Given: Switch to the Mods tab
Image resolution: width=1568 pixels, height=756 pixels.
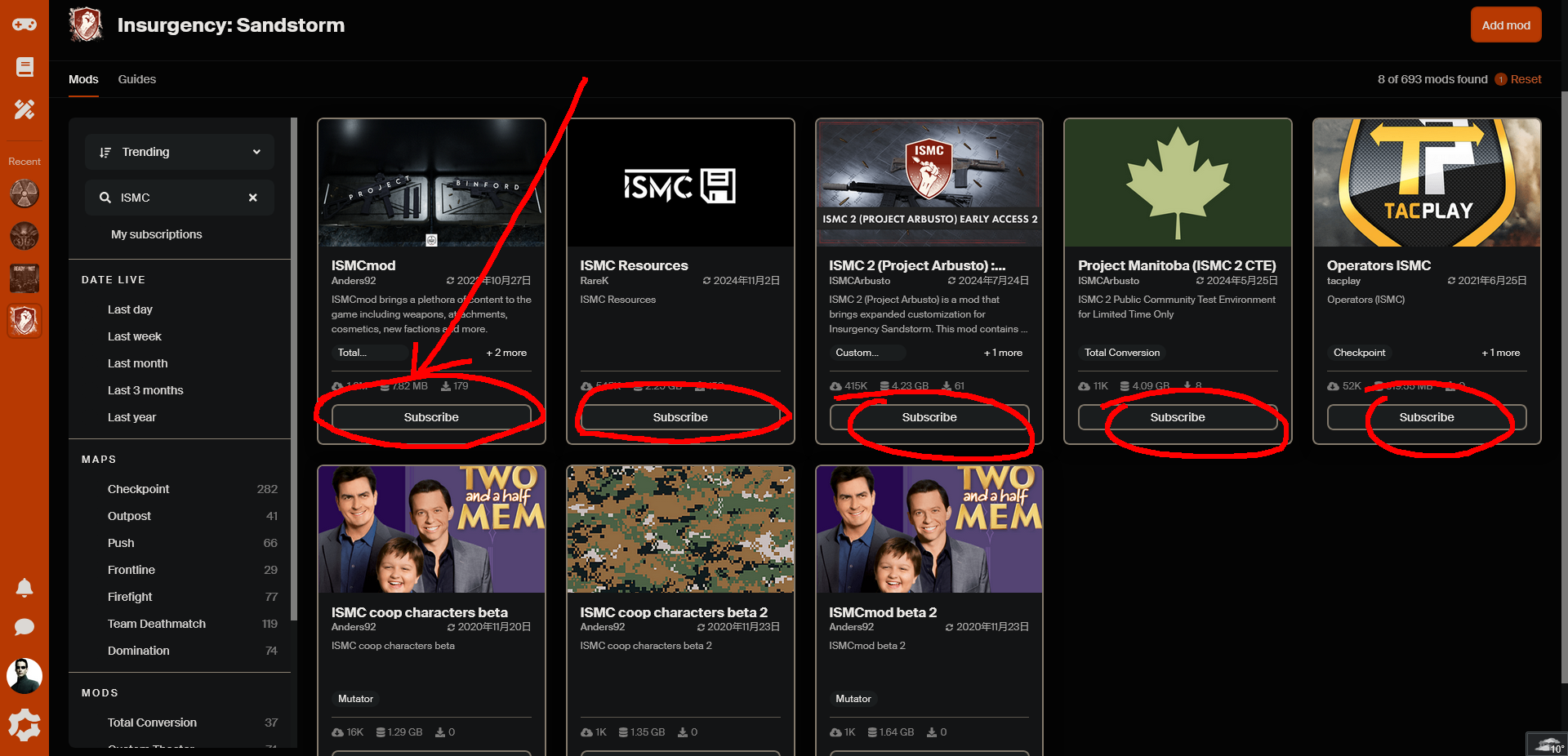Looking at the screenshot, I should 83,79.
